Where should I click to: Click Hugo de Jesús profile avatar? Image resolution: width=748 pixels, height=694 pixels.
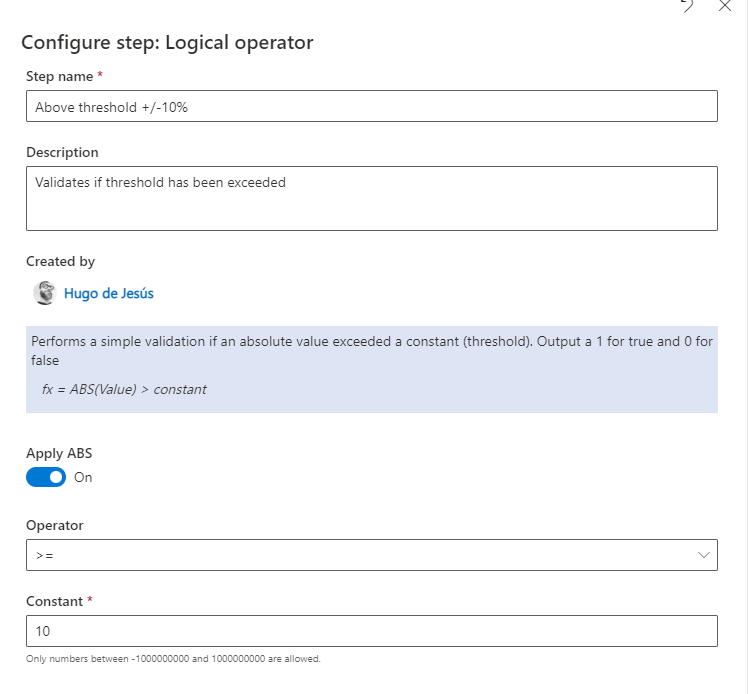(x=44, y=293)
